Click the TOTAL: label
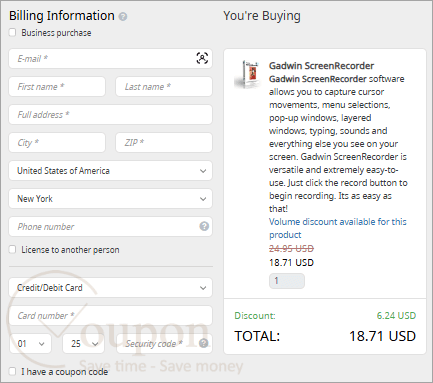This screenshot has height=383, width=433. pyautogui.click(x=257, y=336)
